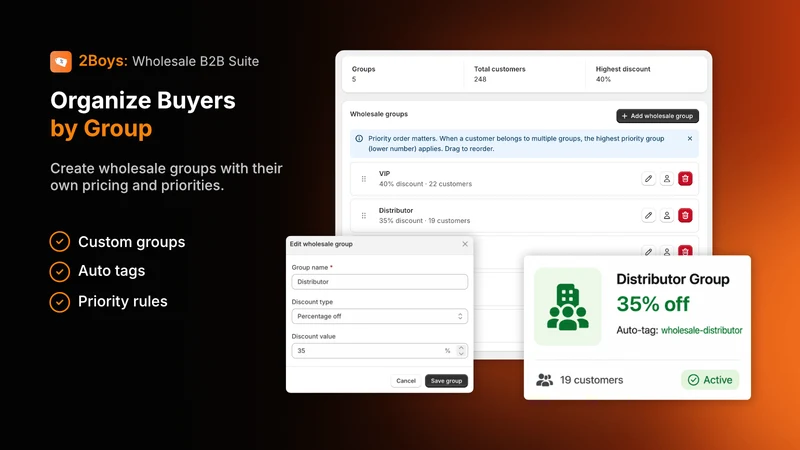800x450 pixels.
Task: Delete the Distributor group
Action: (x=685, y=215)
